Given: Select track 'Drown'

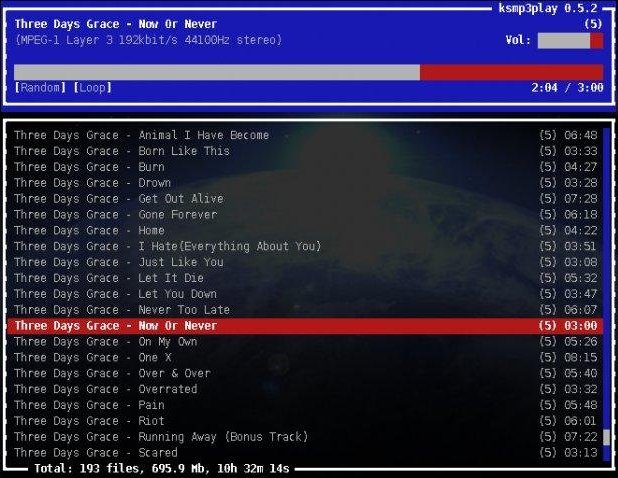Looking at the screenshot, I should click(305, 183).
